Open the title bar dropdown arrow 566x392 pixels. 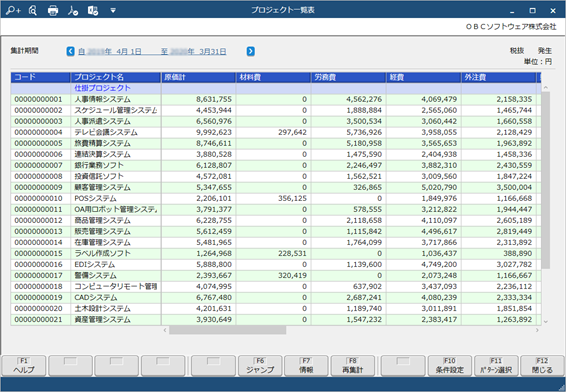click(113, 10)
